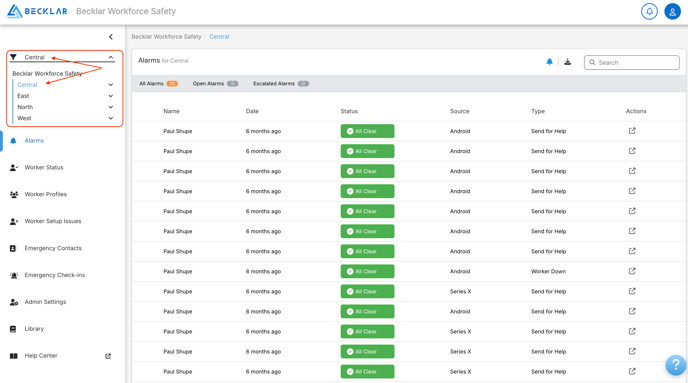Click the Source column header
Viewport: 688px width, 383px height.
[459, 111]
